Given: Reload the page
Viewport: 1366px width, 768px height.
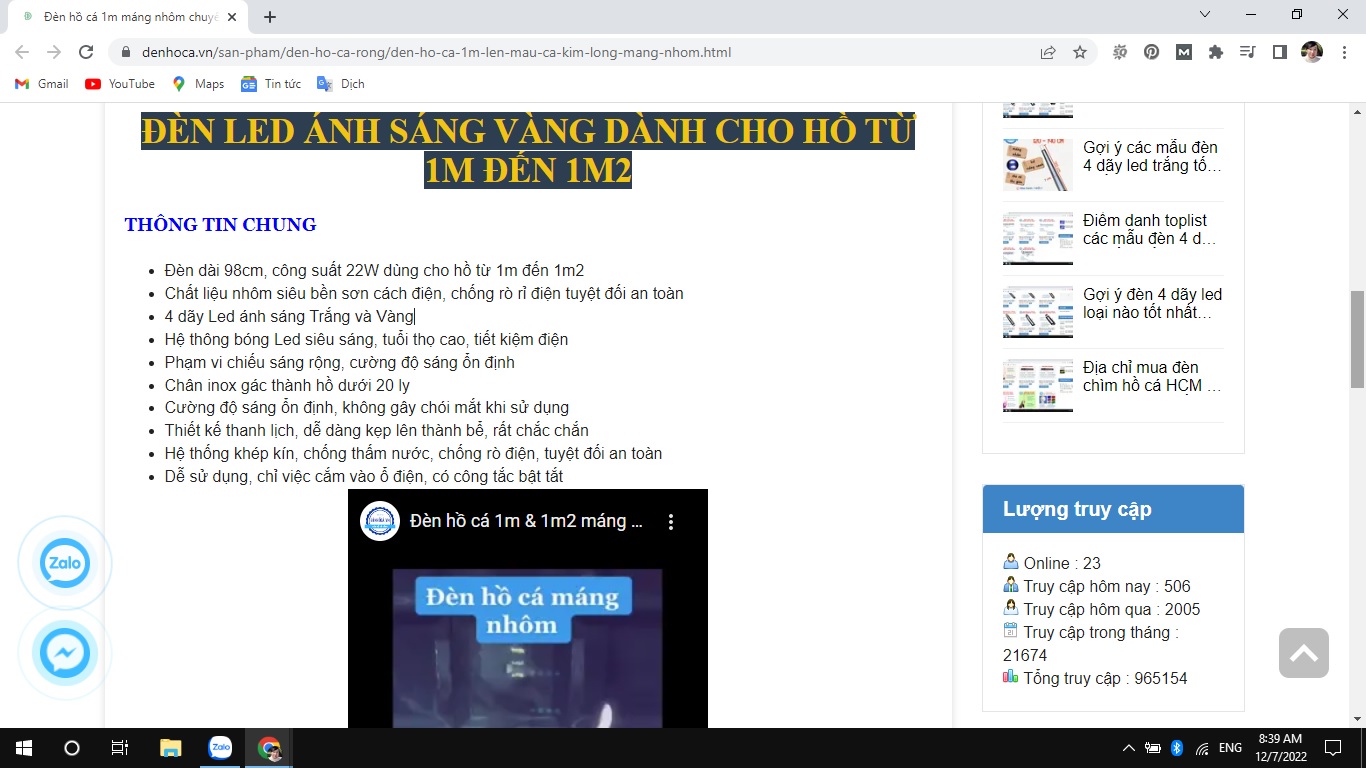Looking at the screenshot, I should pyautogui.click(x=86, y=52).
